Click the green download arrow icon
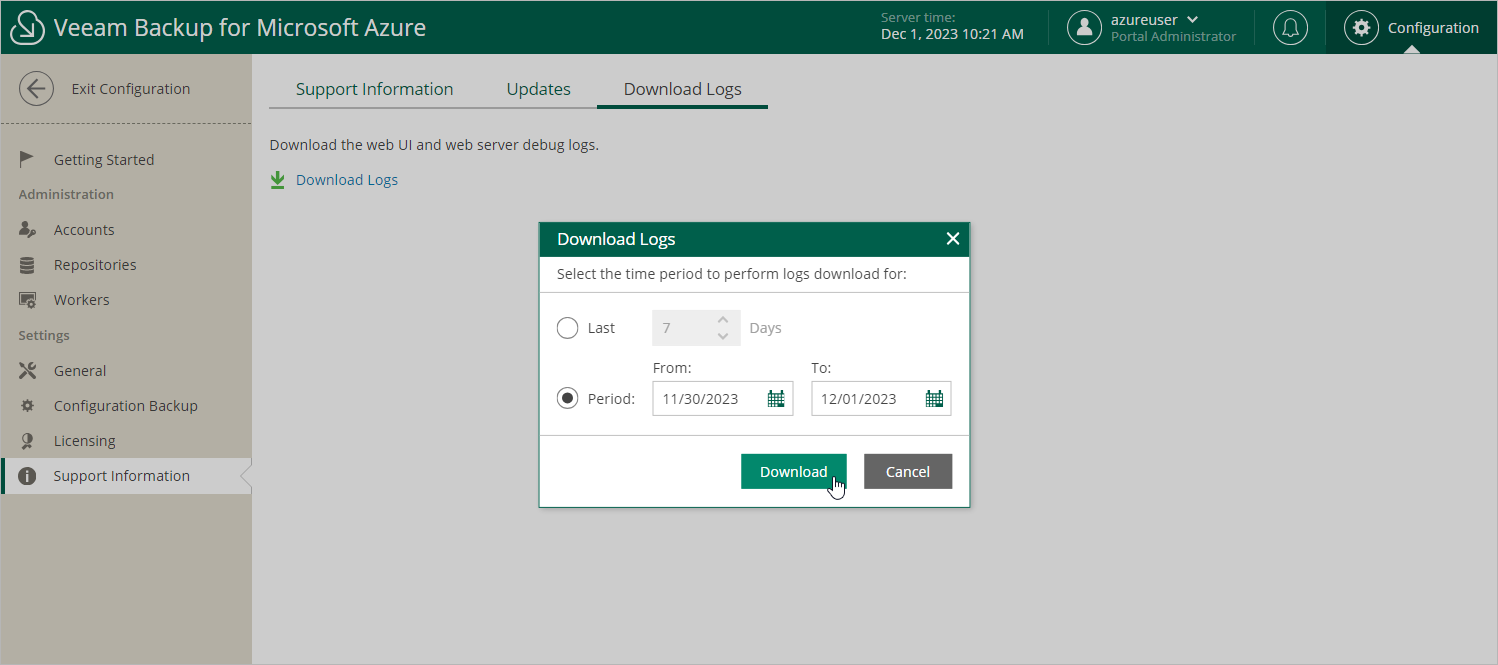 278,180
